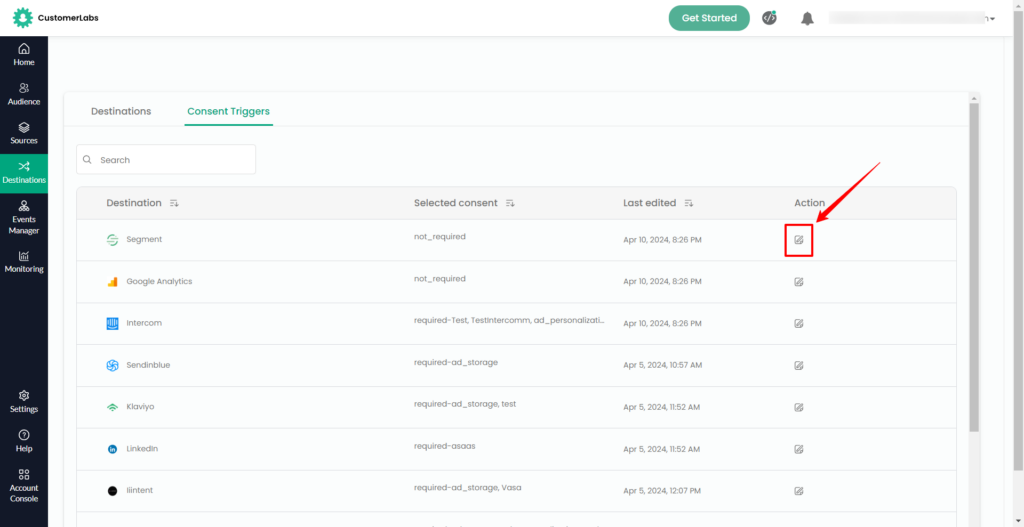The width and height of the screenshot is (1024, 527).
Task: Click Segment's 'not_required' consent value
Action: 440,237
